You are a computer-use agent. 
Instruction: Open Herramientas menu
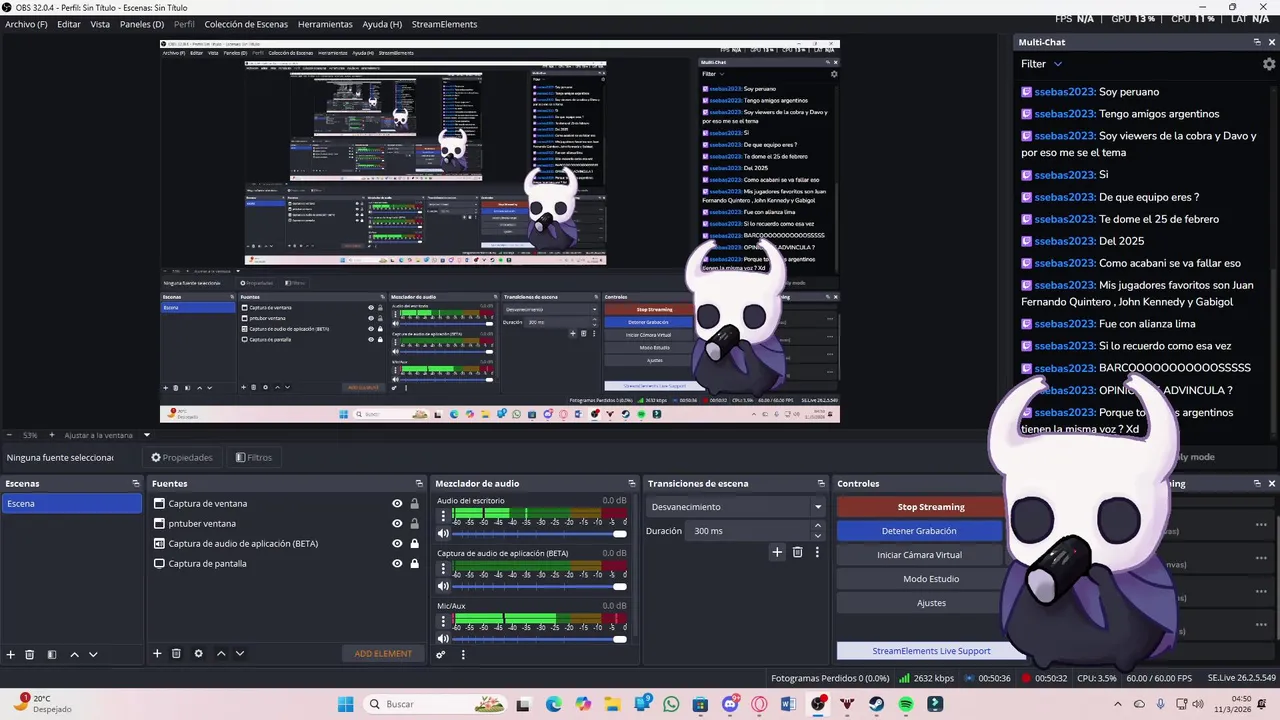click(x=325, y=24)
